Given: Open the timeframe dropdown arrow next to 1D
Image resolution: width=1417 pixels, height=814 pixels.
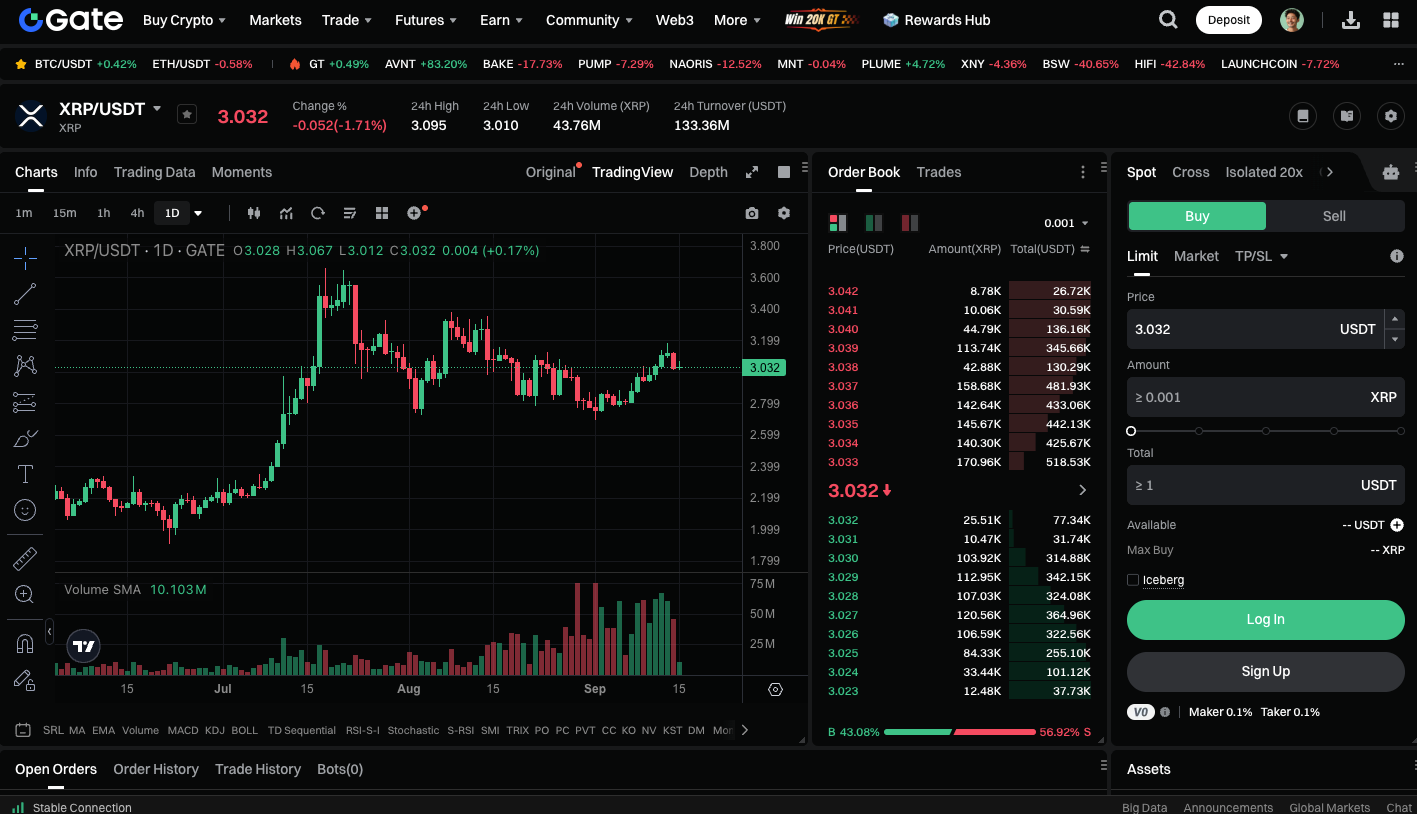Looking at the screenshot, I should click(x=198, y=213).
